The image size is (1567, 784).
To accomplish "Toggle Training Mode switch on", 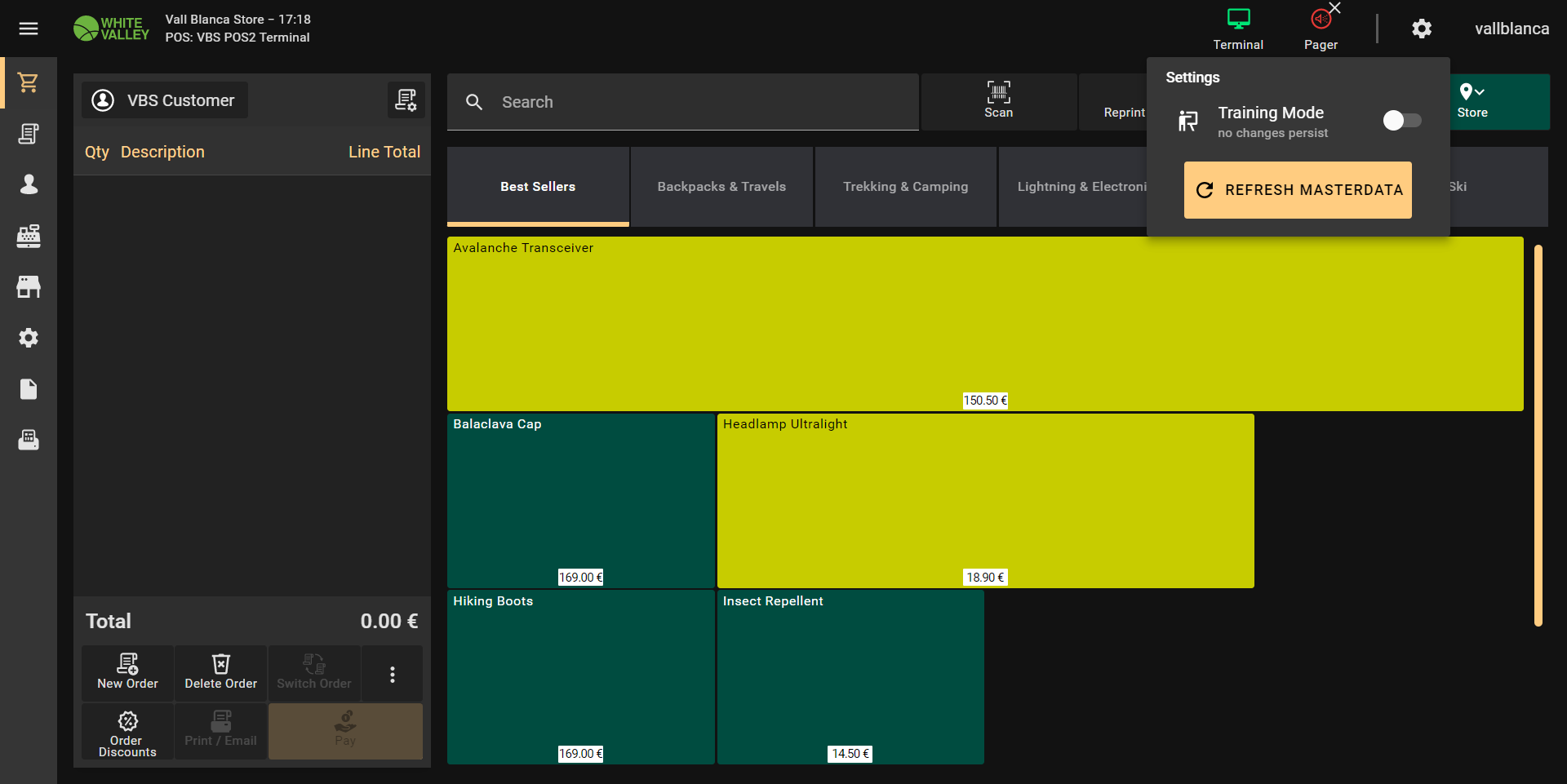I will coord(1401,121).
